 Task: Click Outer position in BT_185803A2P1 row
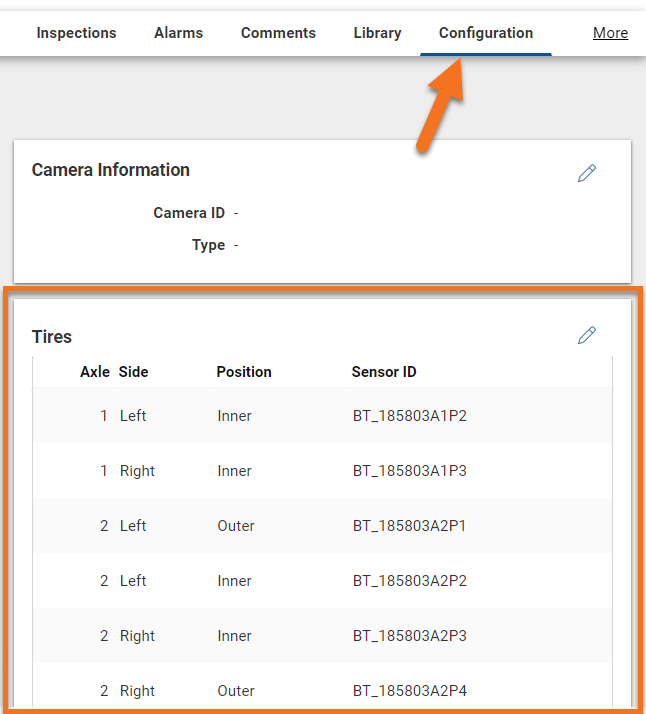point(236,526)
